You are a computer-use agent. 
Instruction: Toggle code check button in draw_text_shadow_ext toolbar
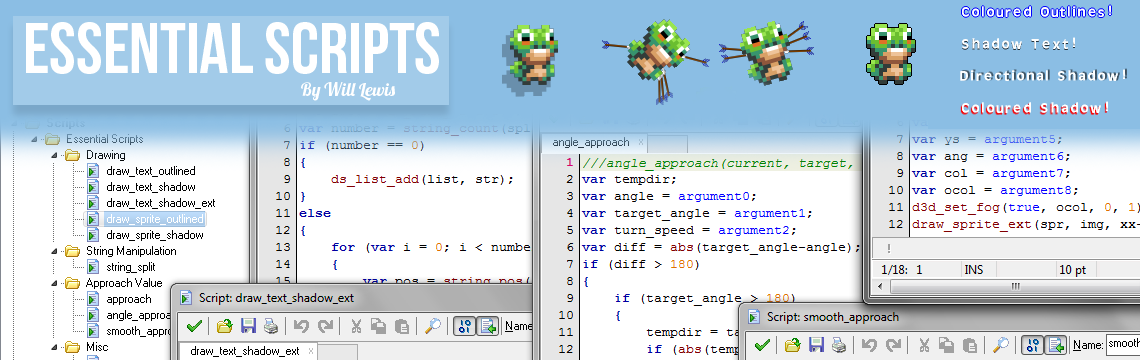click(x=465, y=326)
